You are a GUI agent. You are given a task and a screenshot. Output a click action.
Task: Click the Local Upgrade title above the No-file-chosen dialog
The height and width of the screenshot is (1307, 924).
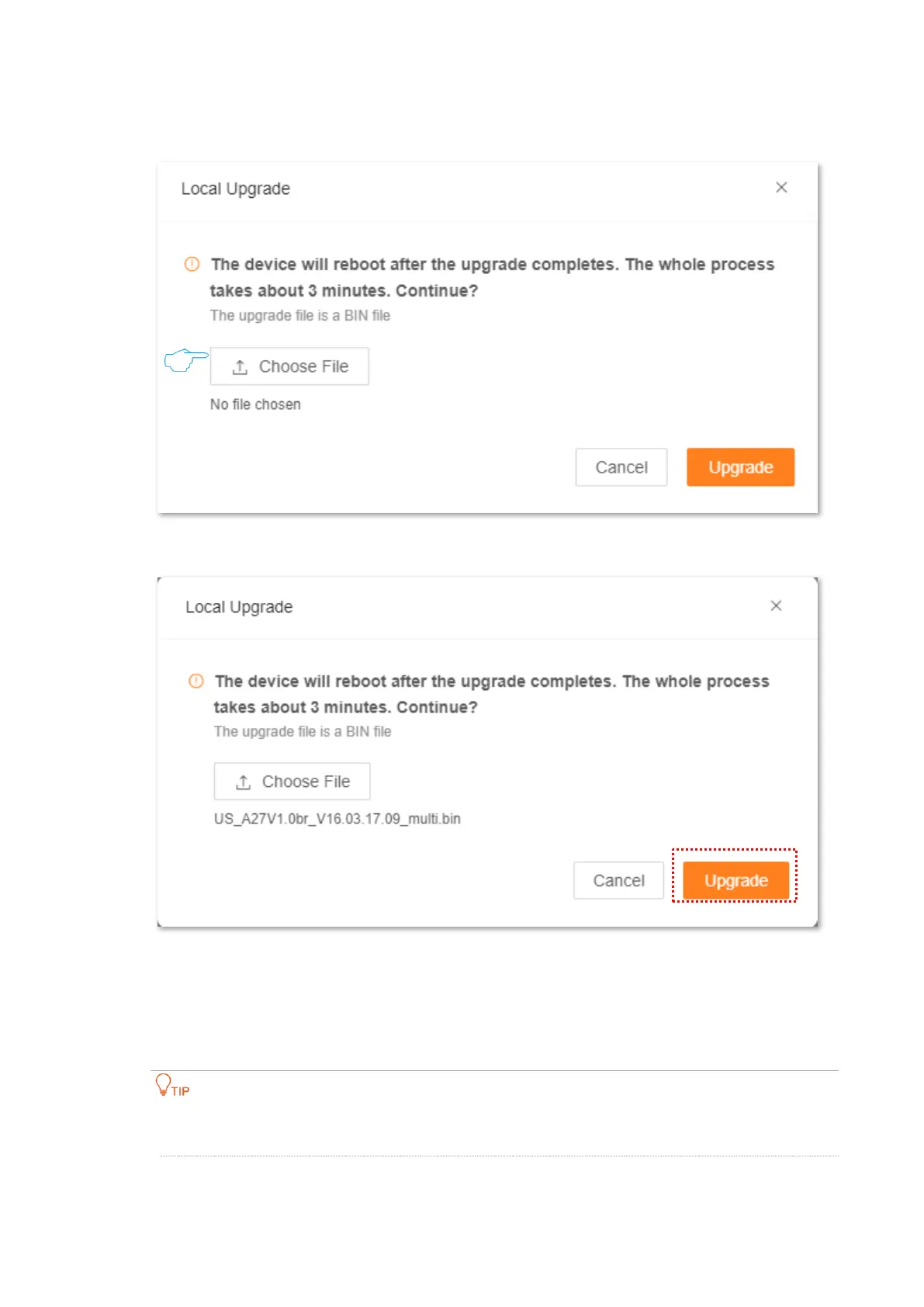(236, 189)
